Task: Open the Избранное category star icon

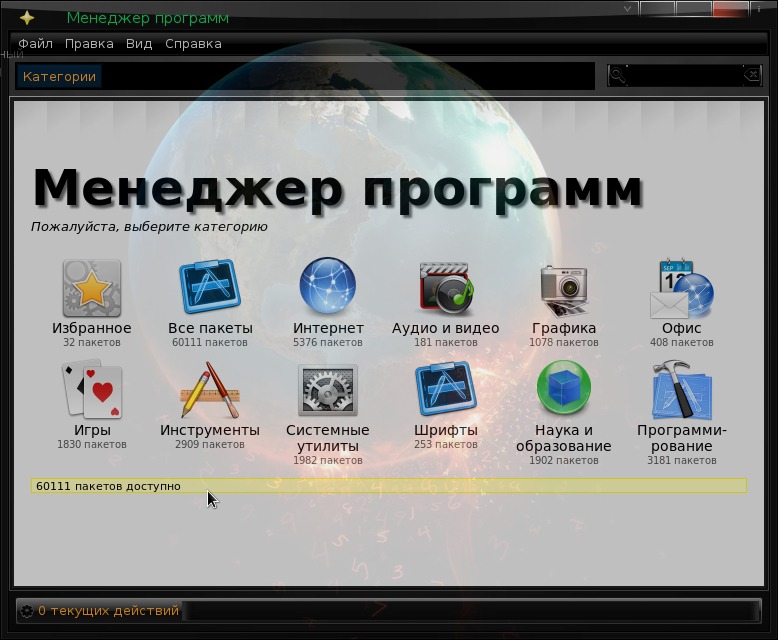Action: click(92, 288)
